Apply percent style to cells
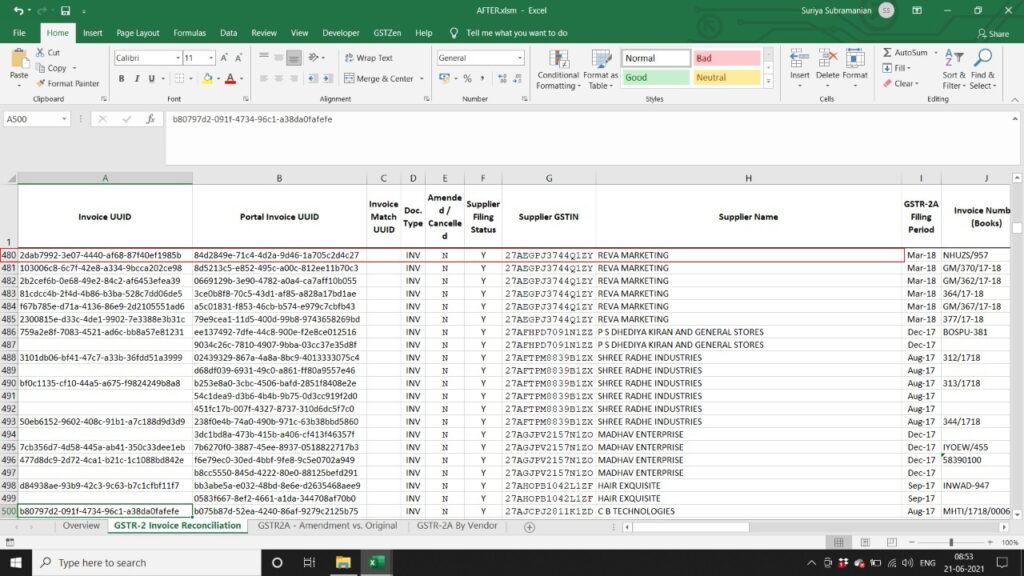Viewport: 1024px width, 576px height. click(x=468, y=78)
